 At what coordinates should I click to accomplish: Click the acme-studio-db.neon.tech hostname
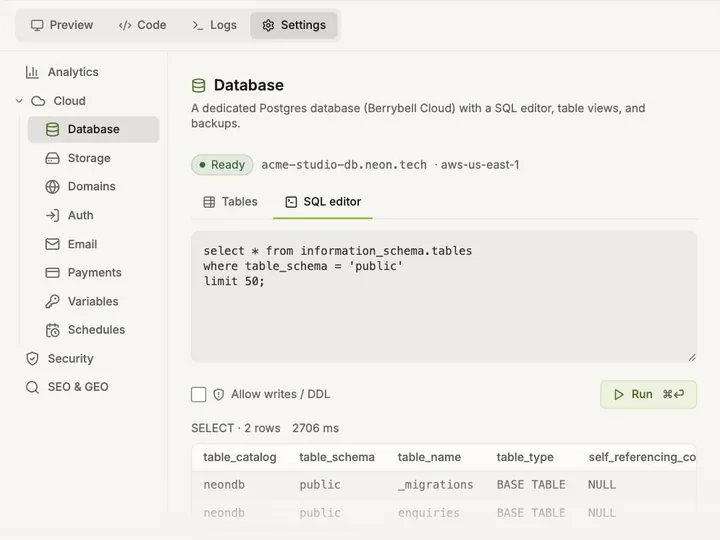344,164
